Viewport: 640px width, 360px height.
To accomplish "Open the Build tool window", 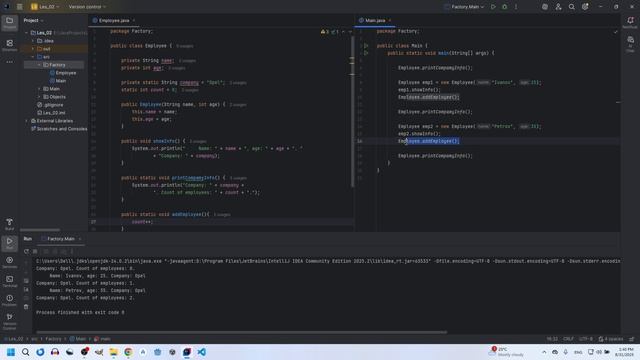I will click(x=9, y=224).
